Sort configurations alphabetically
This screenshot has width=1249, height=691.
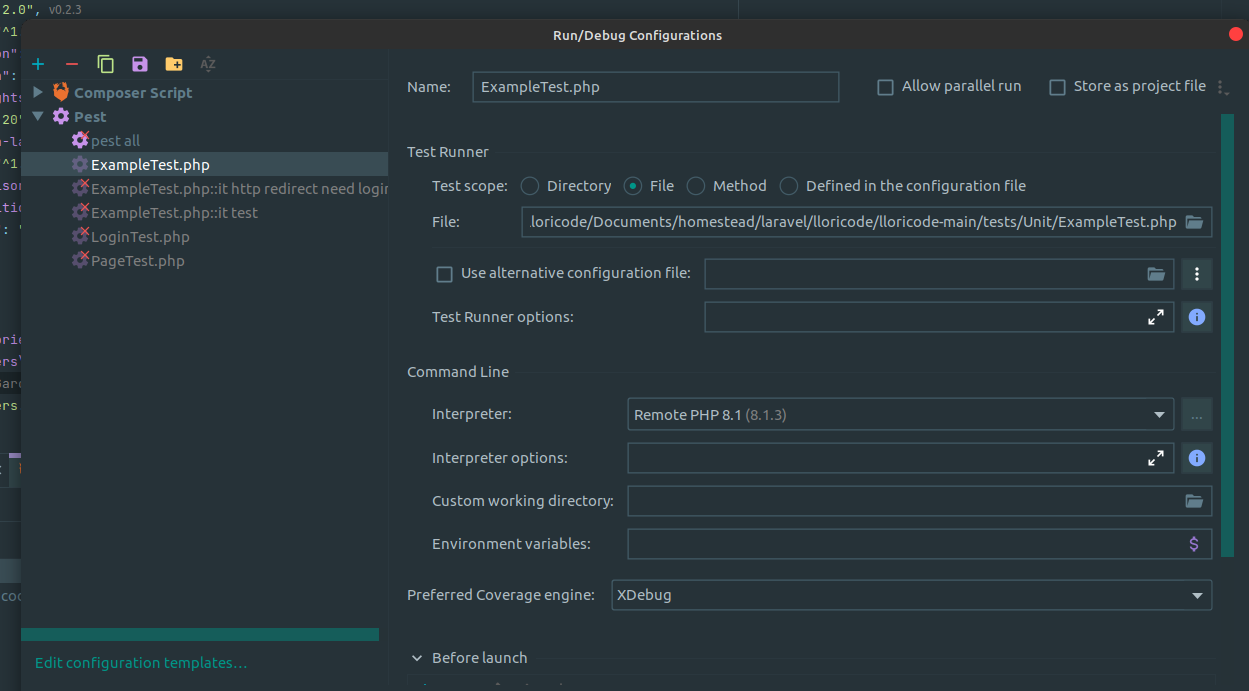coord(207,63)
